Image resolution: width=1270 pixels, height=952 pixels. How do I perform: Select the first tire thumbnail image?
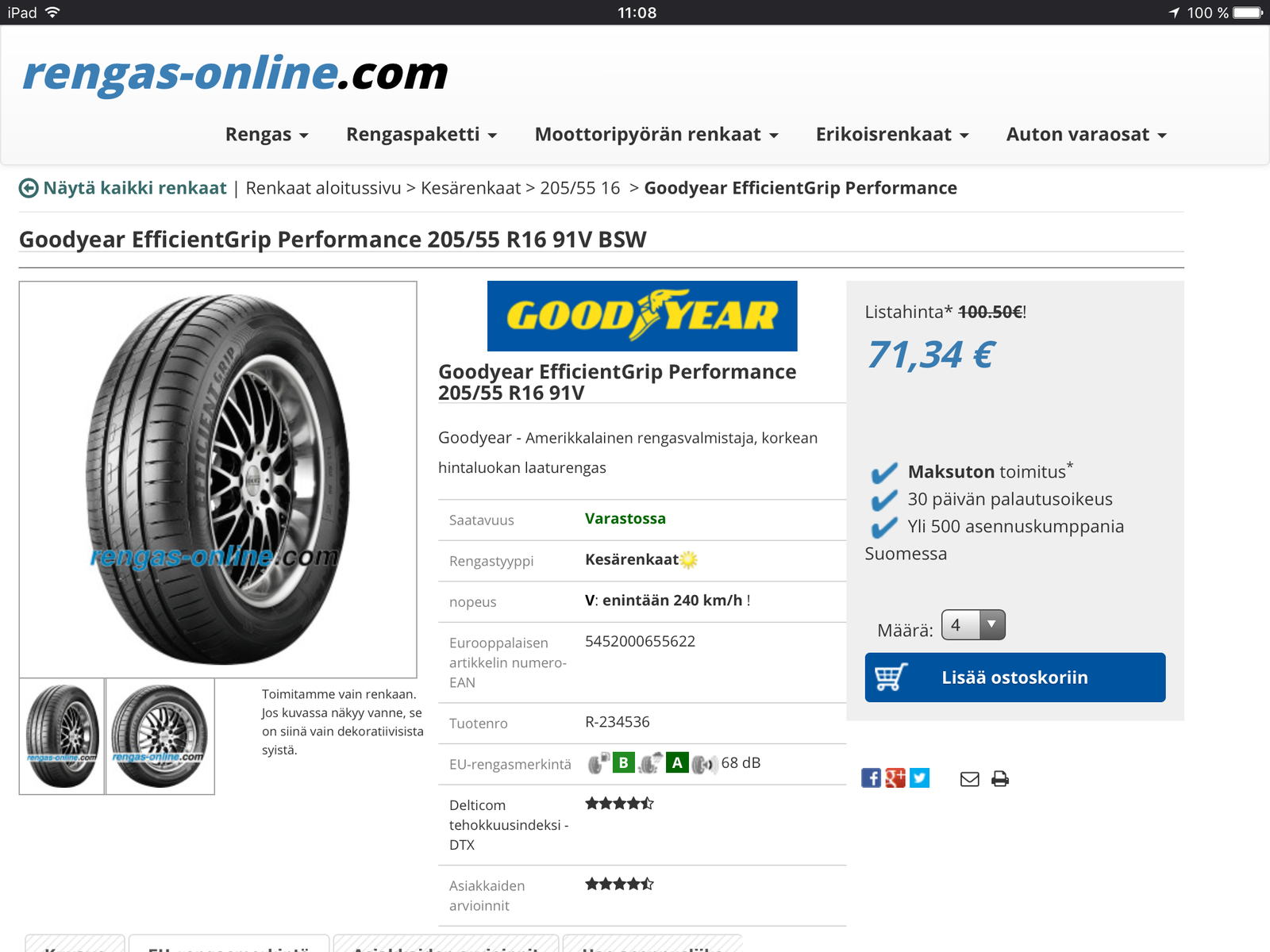click(x=62, y=736)
